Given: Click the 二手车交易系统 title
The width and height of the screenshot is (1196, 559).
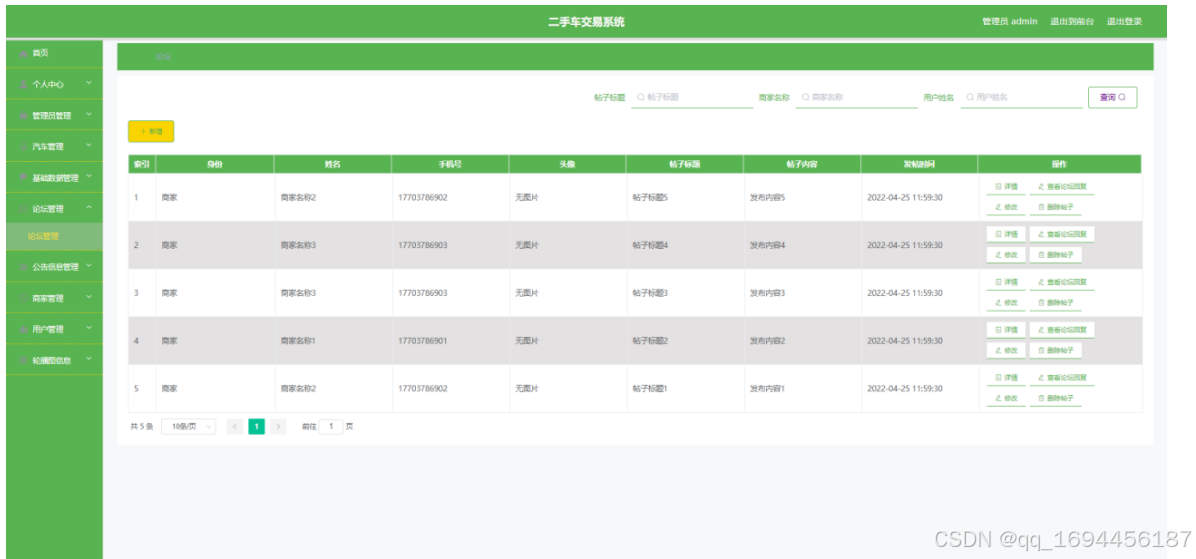Looking at the screenshot, I should tap(587, 22).
